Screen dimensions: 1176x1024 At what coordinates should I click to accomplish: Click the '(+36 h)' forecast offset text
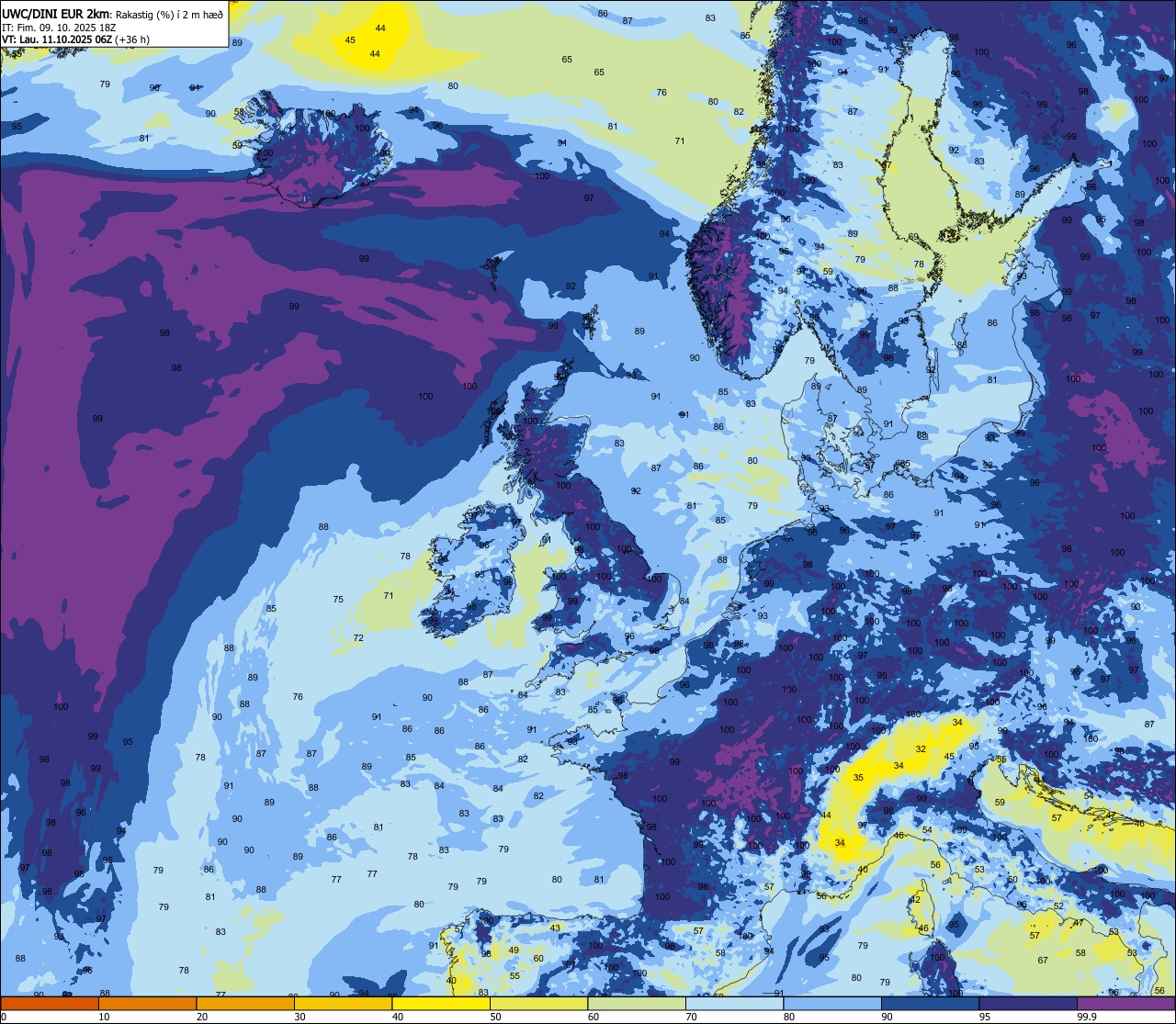pyautogui.click(x=133, y=39)
